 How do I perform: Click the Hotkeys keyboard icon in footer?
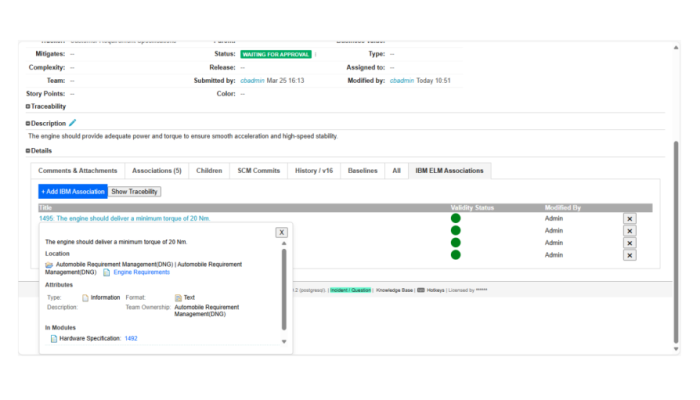point(421,290)
